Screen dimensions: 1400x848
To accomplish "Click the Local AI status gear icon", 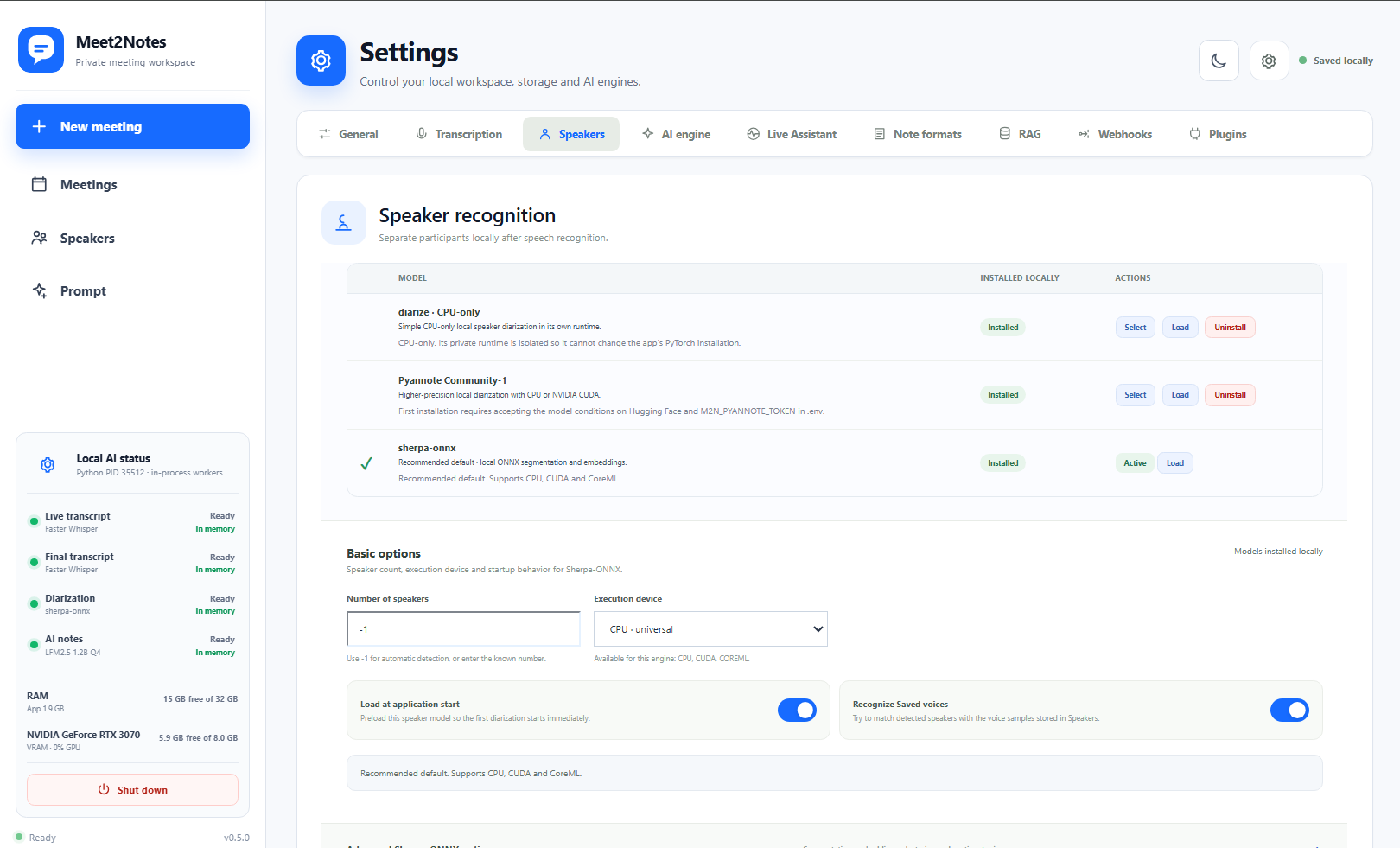I will click(48, 465).
